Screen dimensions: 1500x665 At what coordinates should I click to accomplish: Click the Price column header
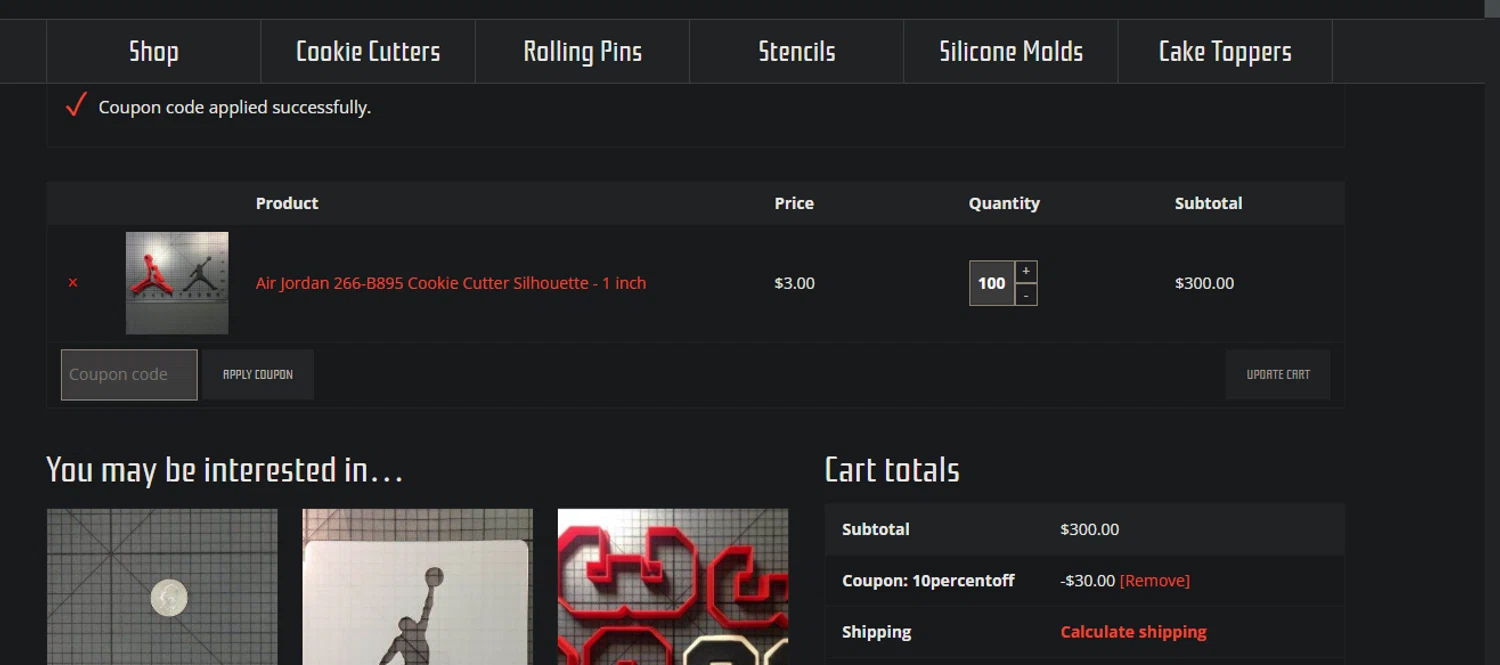794,203
